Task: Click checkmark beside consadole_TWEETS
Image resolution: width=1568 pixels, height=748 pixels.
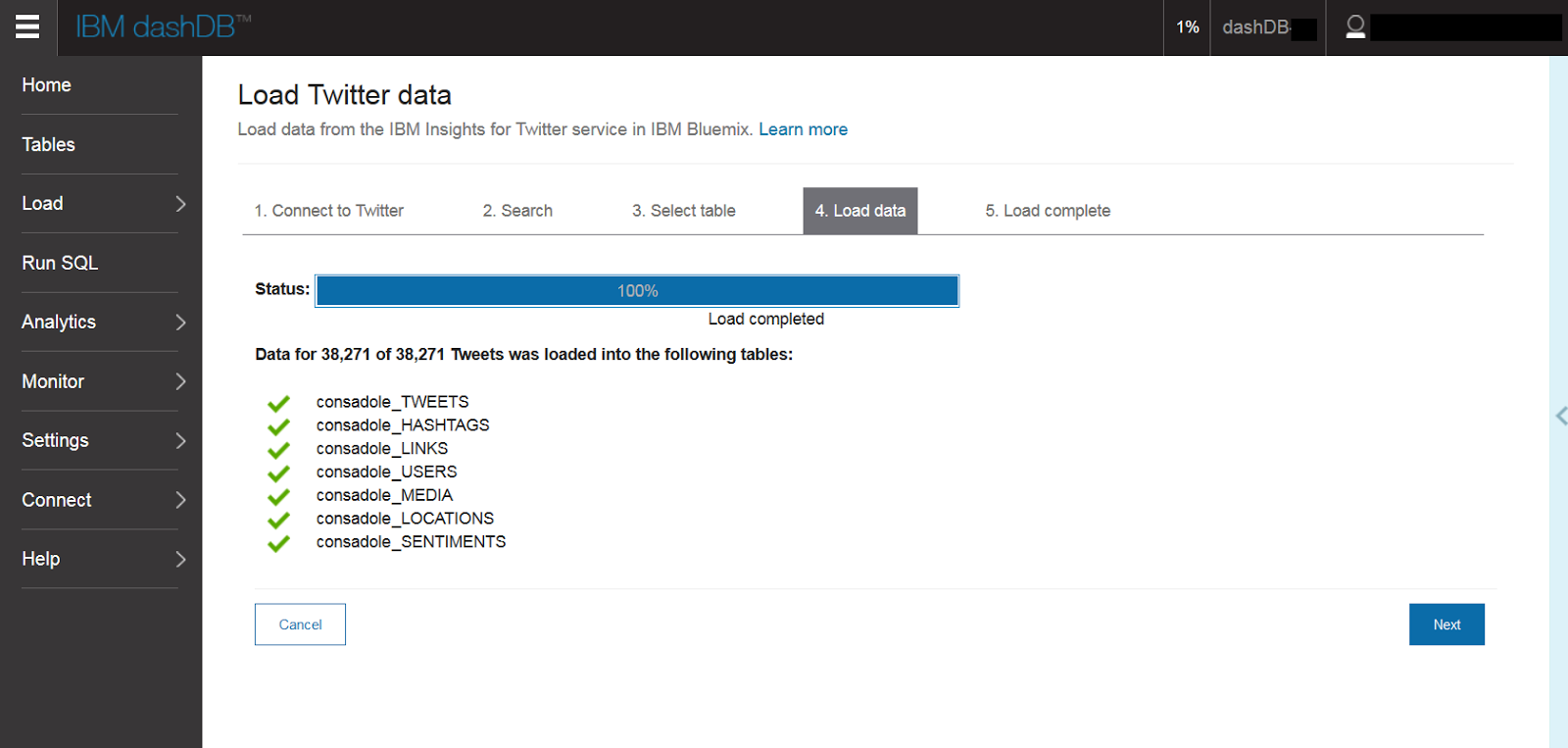Action: click(279, 403)
